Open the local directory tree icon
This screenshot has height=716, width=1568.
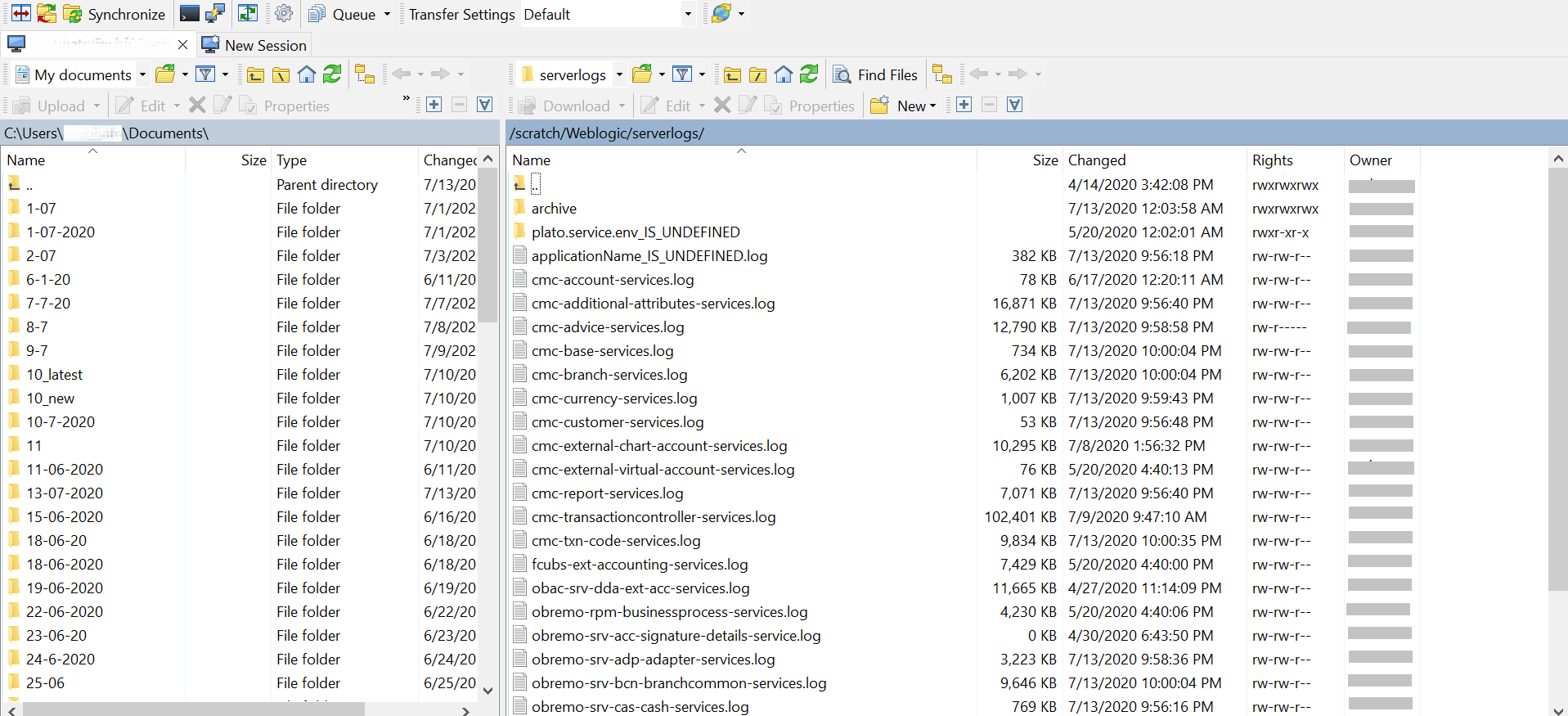(x=365, y=74)
